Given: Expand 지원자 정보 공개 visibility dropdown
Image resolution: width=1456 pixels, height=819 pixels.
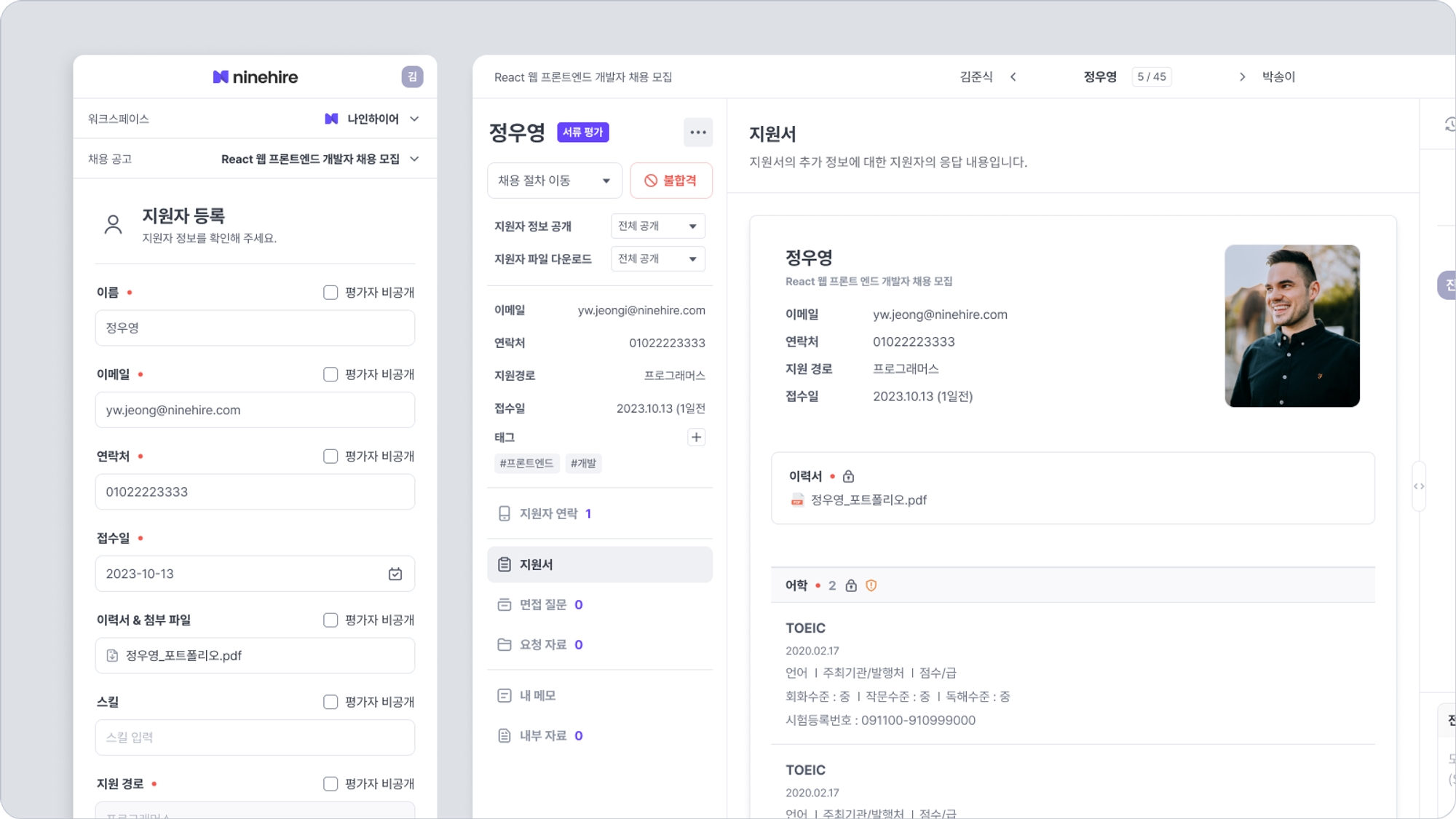Looking at the screenshot, I should click(657, 226).
